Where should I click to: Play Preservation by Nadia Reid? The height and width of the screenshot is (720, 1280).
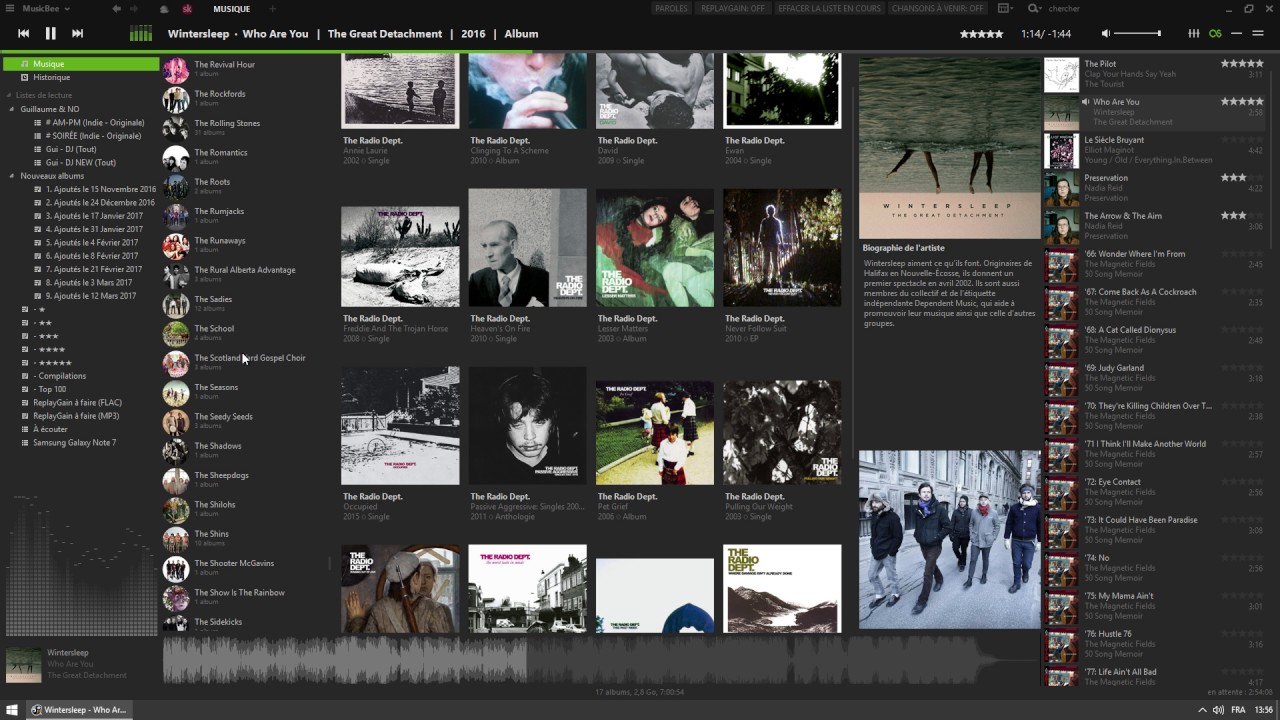1154,188
